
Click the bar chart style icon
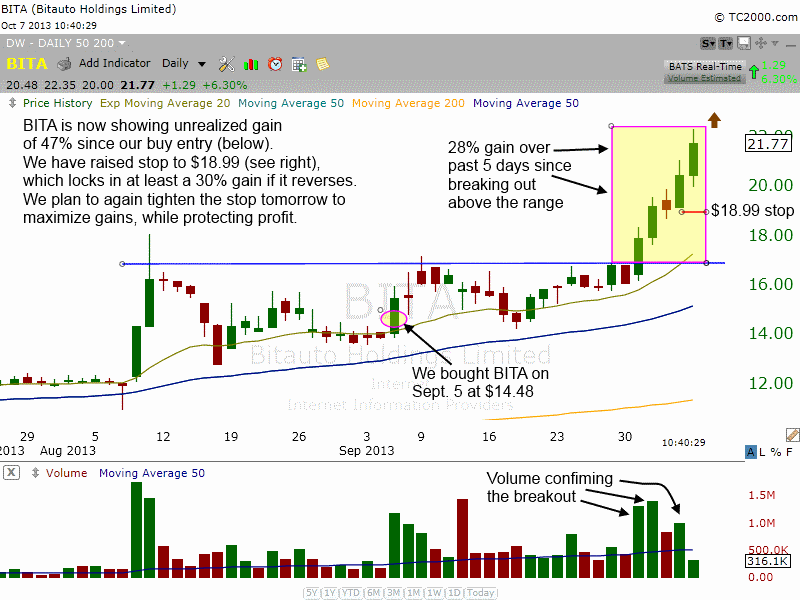(251, 64)
